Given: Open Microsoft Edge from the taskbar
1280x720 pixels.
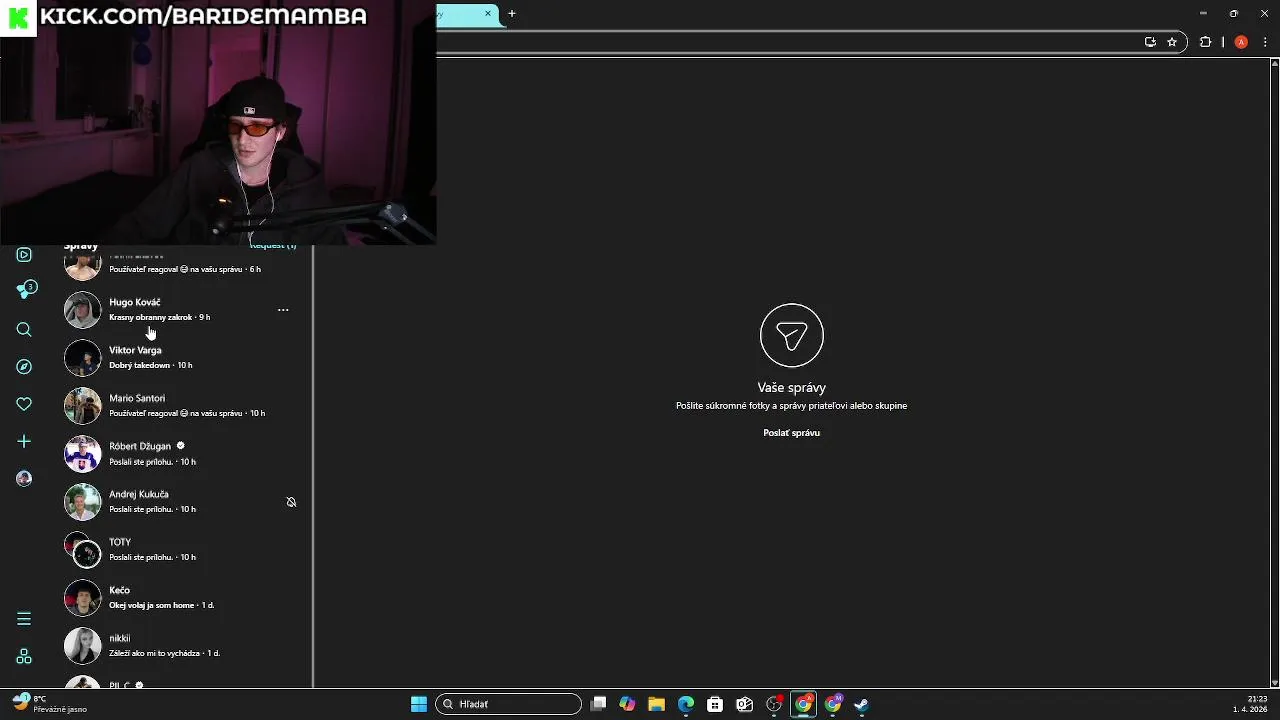Looking at the screenshot, I should [686, 704].
